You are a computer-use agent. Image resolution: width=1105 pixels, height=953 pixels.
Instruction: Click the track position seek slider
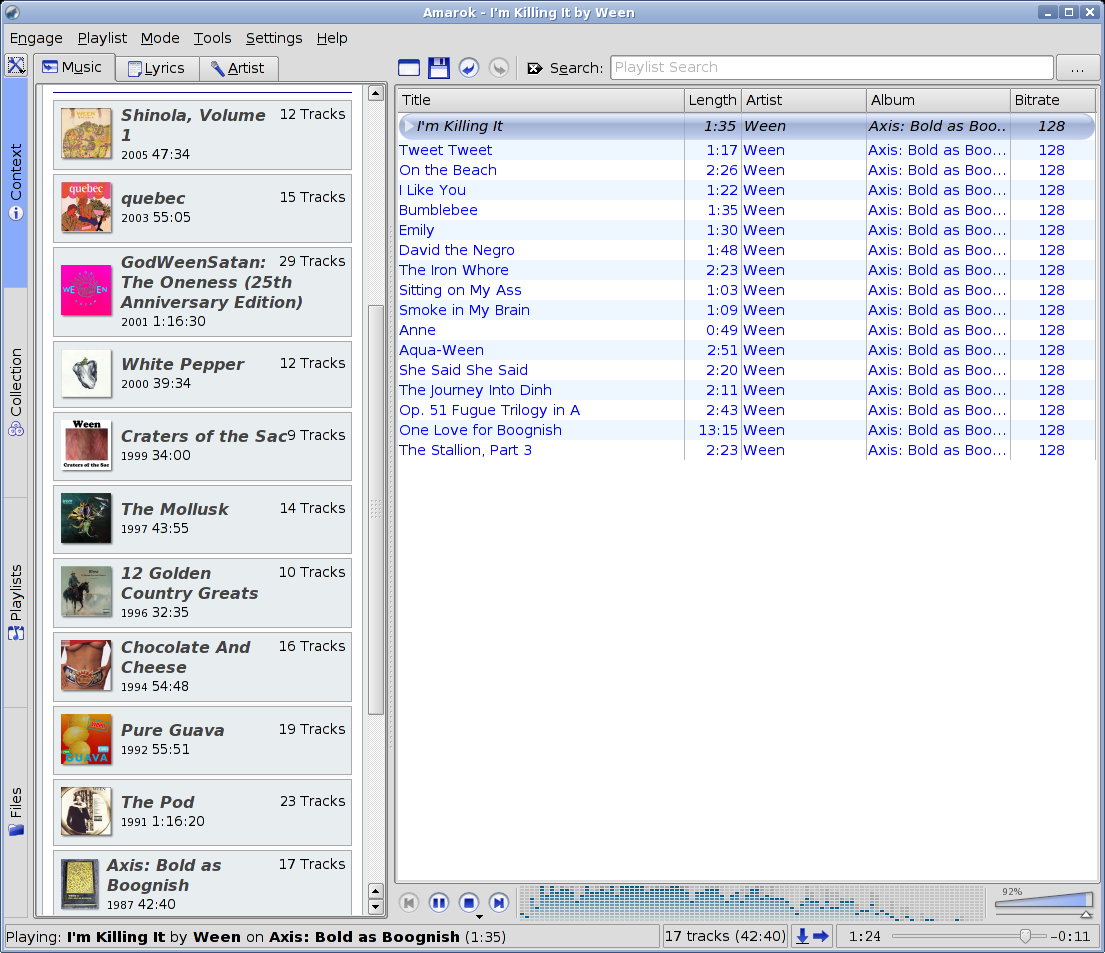(968, 936)
